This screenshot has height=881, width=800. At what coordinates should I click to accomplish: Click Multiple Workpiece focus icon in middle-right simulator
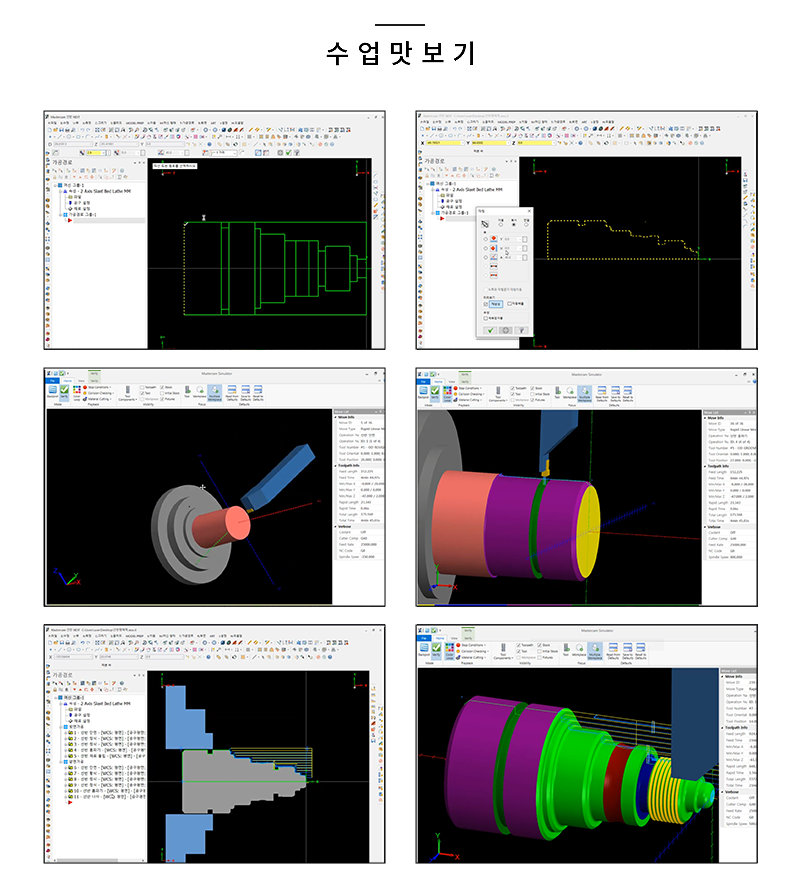click(584, 396)
